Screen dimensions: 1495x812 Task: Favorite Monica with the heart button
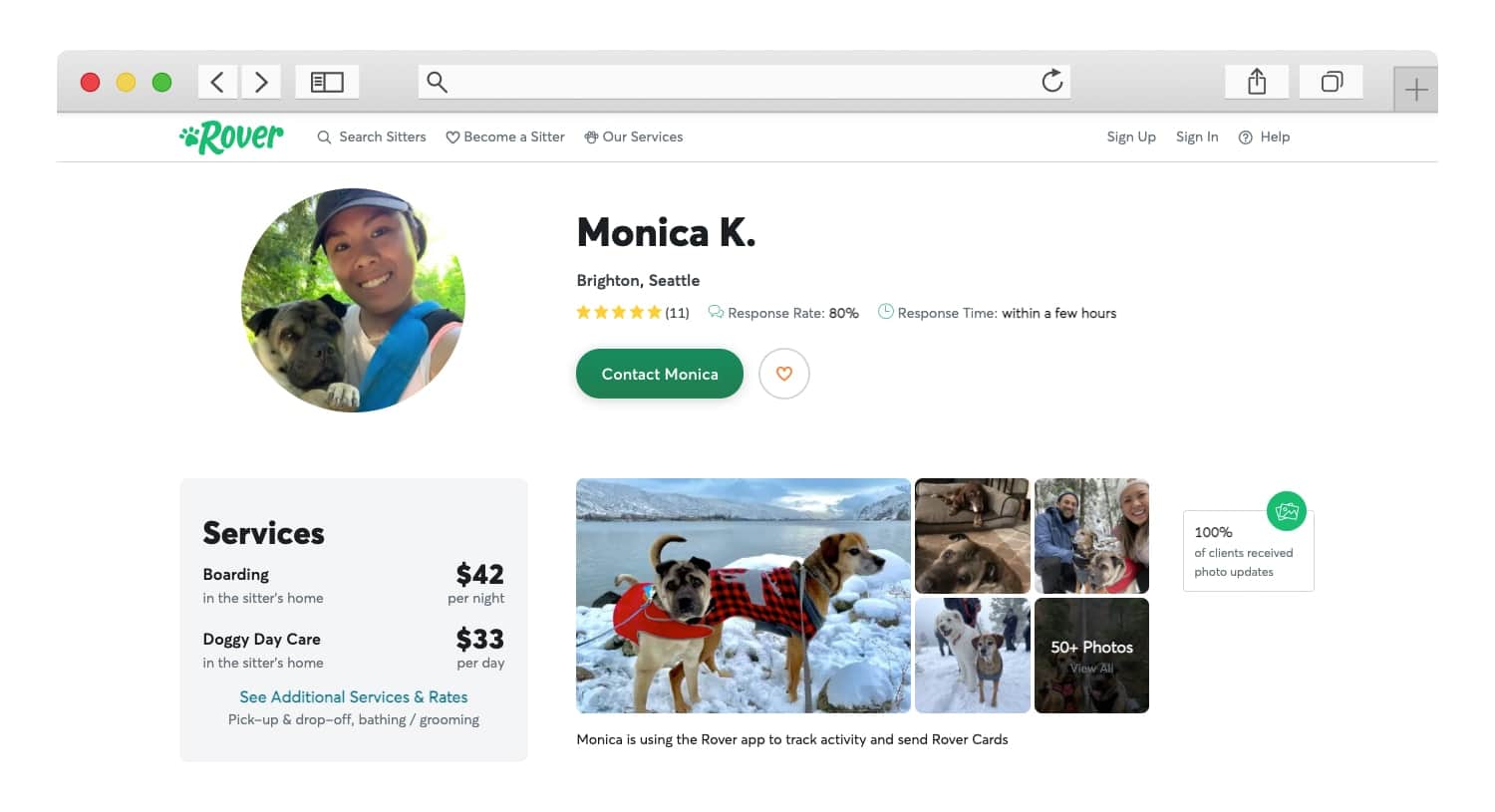point(783,374)
